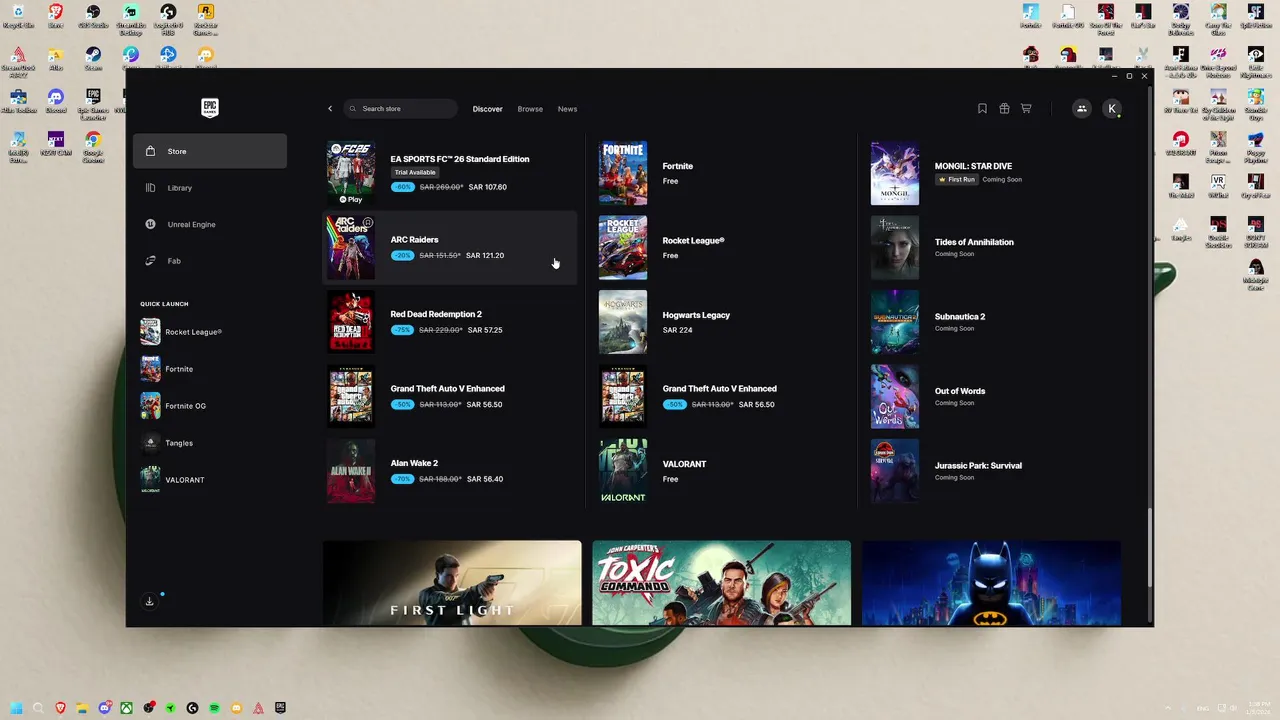The height and width of the screenshot is (720, 1280).
Task: Open MONGIL: STAR DIVE listing
Action: 992,173
